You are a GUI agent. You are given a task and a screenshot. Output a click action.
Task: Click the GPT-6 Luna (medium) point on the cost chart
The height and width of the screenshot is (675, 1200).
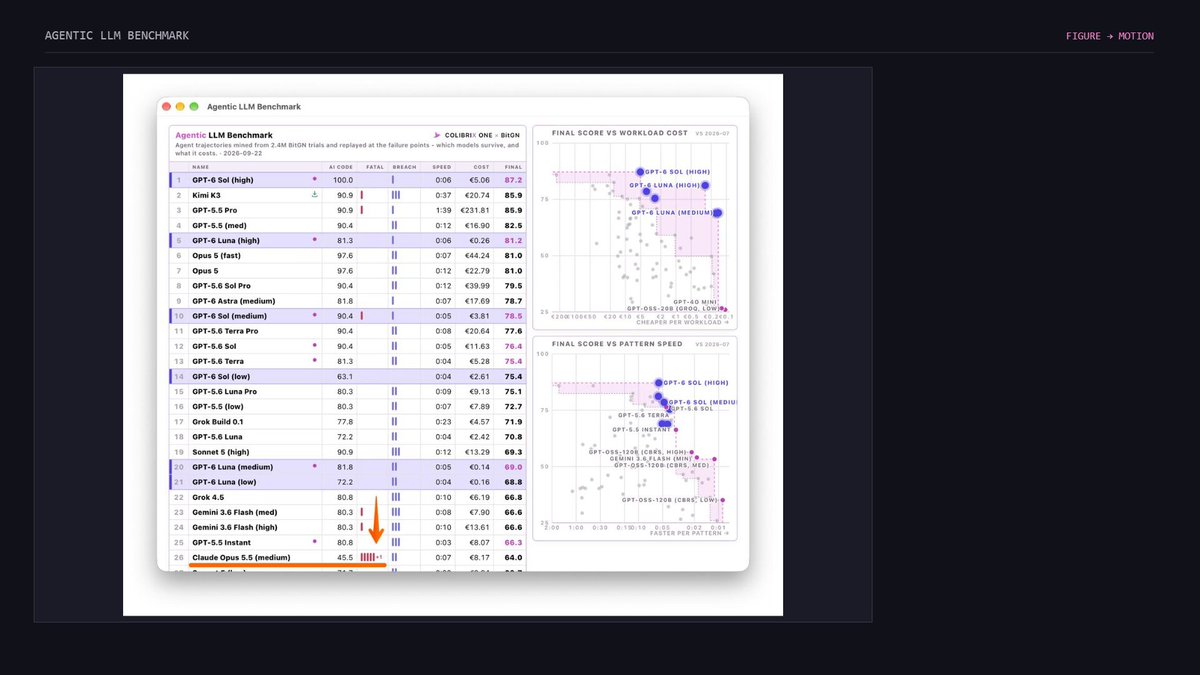pos(717,213)
